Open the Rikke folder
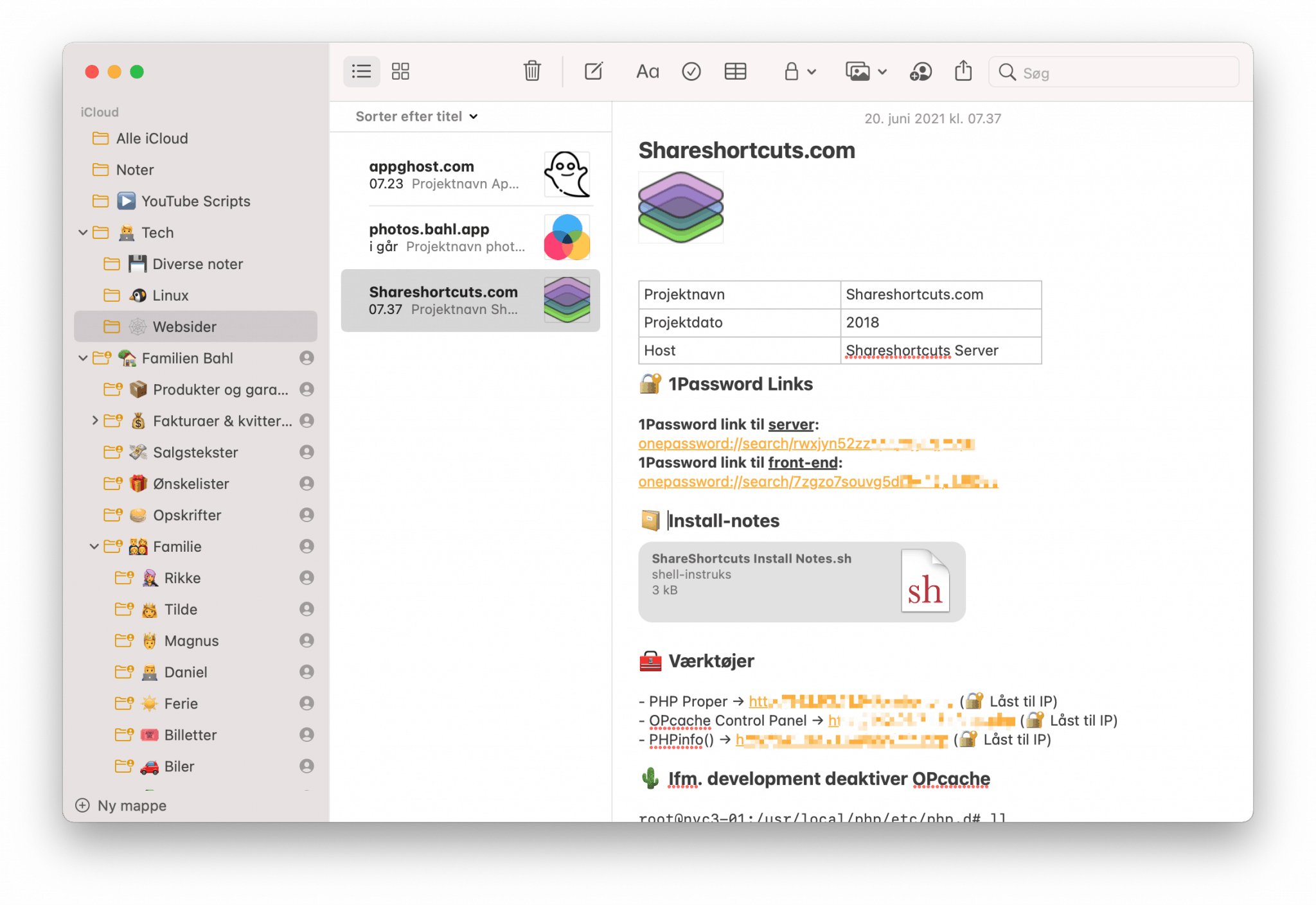This screenshot has width=1316, height=905. (196, 578)
